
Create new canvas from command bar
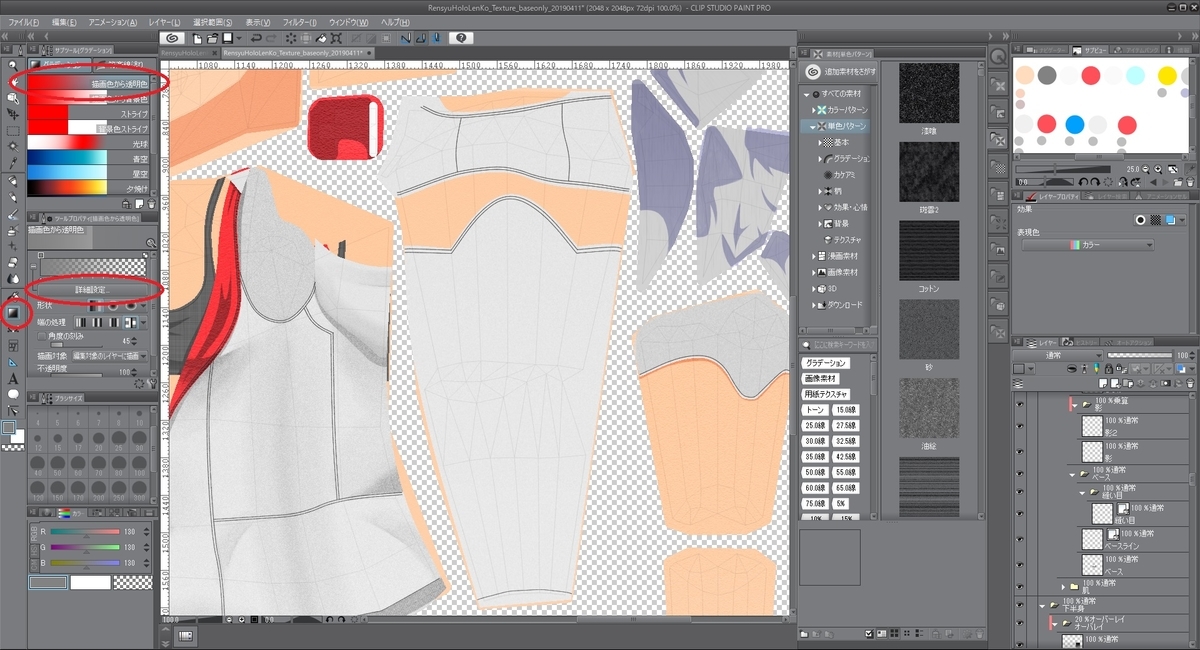click(x=198, y=38)
